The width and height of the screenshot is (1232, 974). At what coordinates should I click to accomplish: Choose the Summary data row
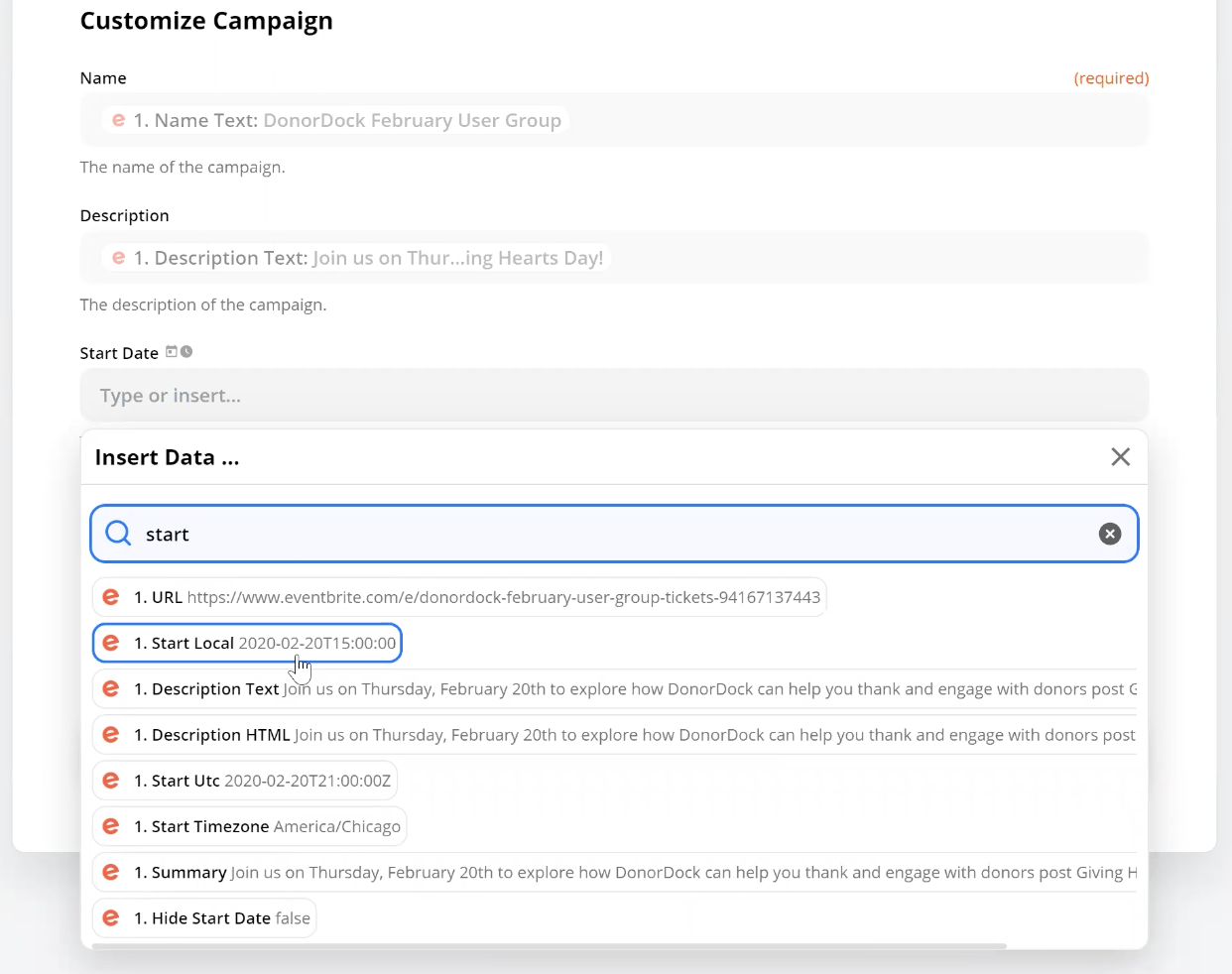[615, 872]
